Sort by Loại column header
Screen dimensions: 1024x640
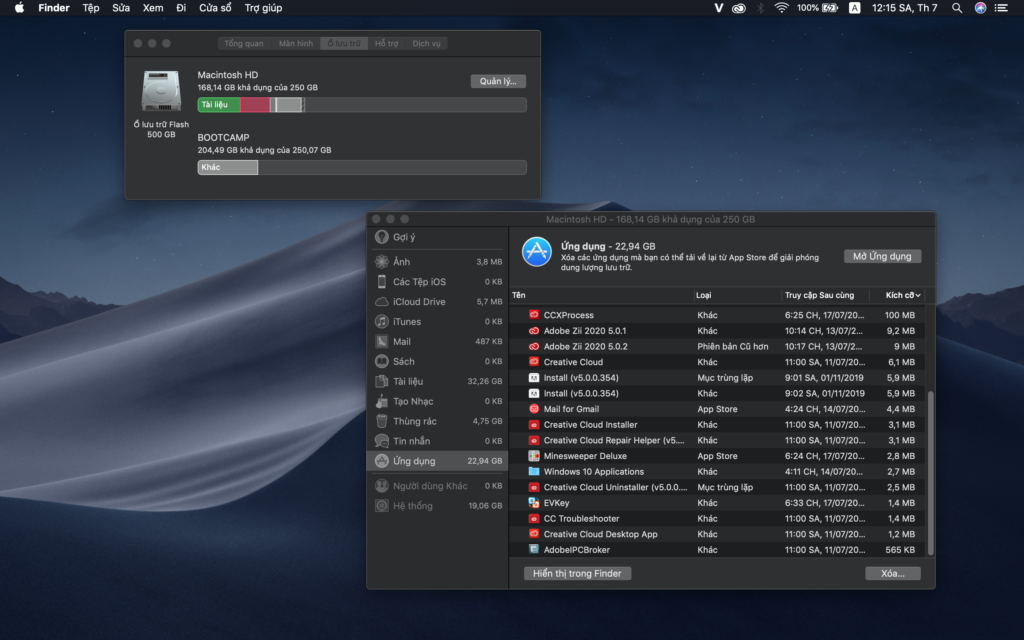point(737,295)
